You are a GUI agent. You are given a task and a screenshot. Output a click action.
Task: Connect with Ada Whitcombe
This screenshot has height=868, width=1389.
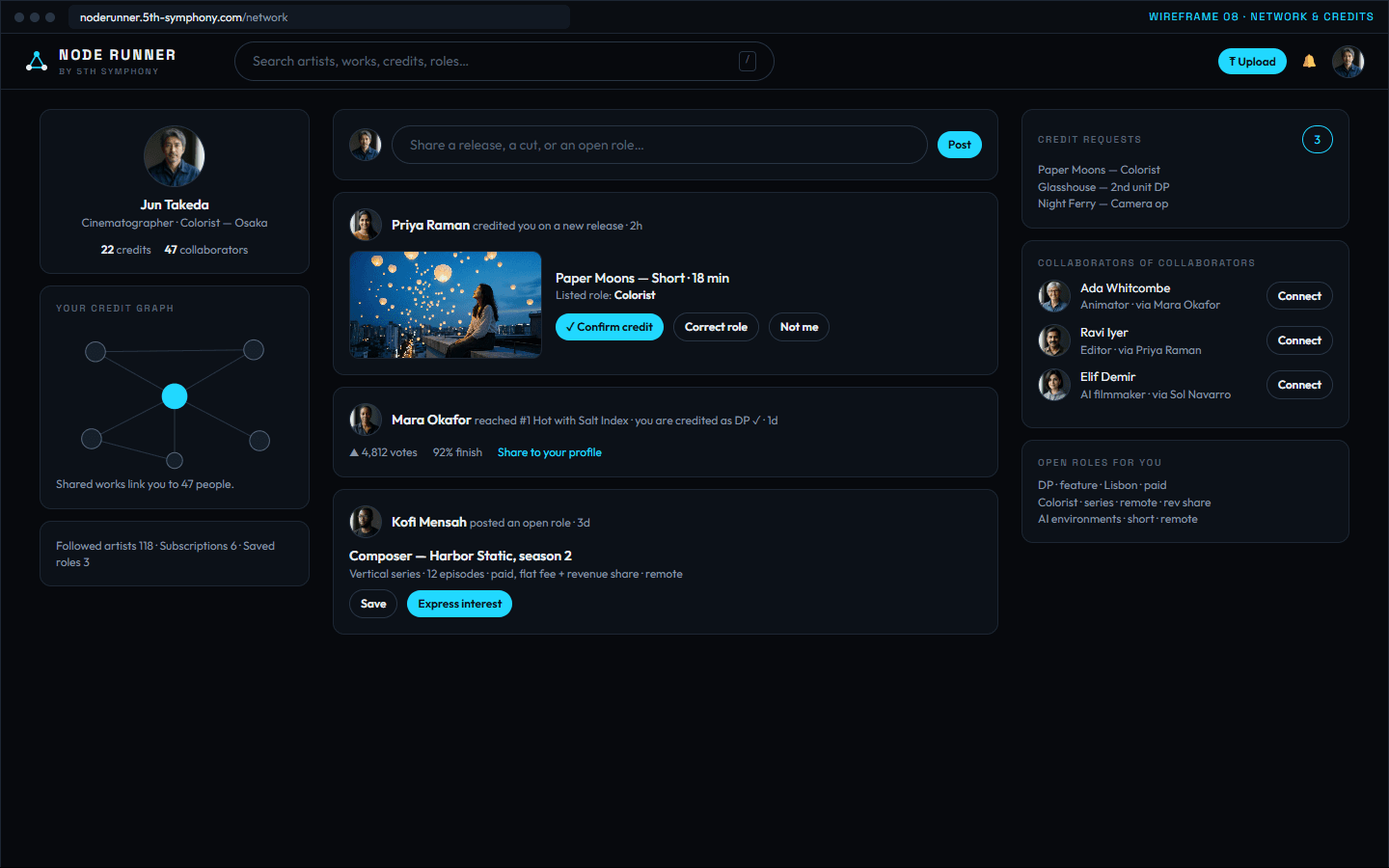tap(1299, 296)
